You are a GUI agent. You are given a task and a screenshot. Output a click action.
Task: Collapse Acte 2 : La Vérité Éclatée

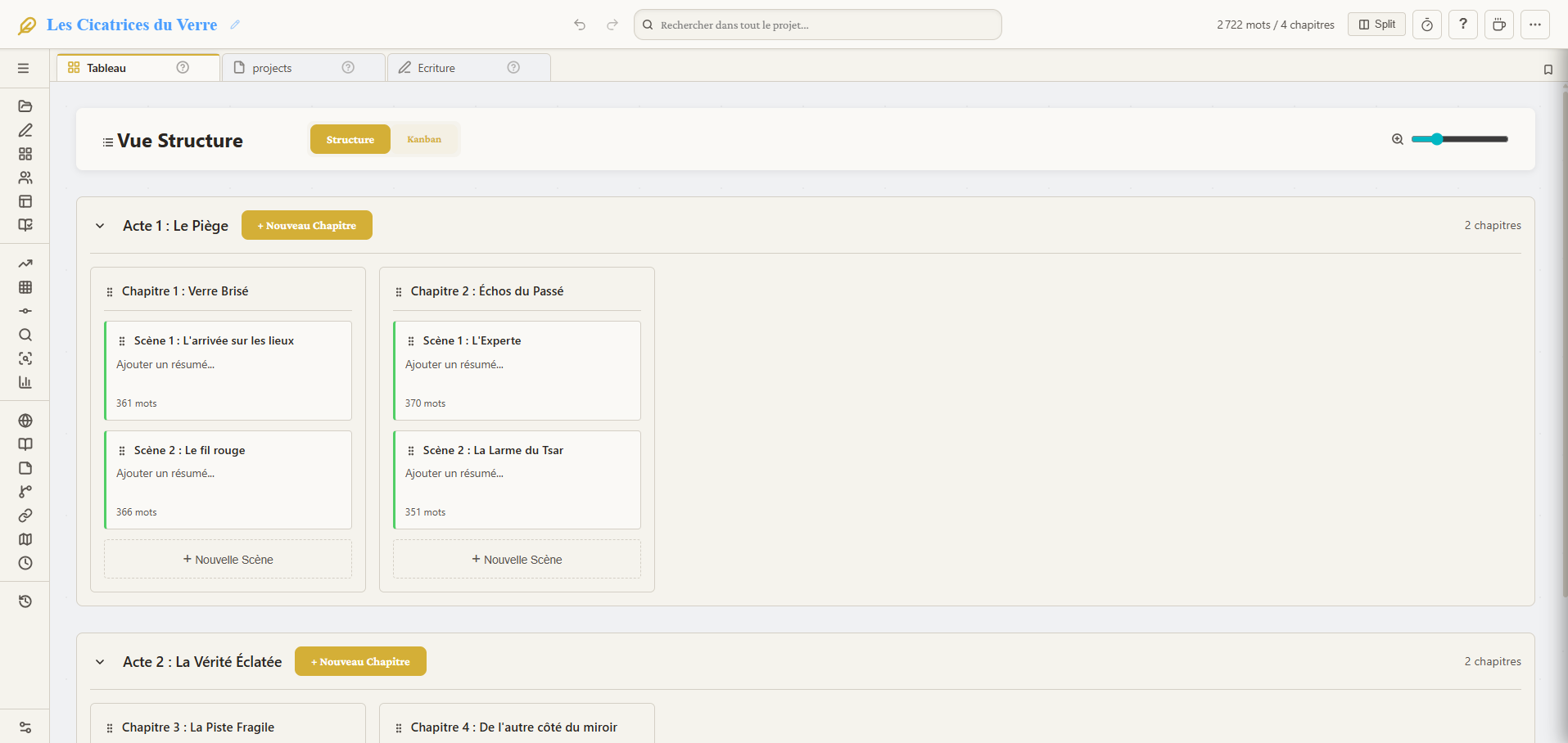click(100, 662)
